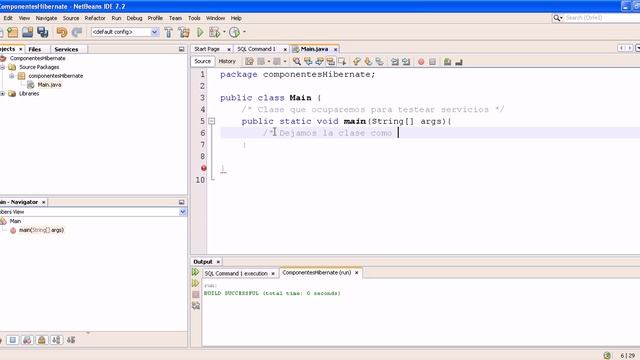Viewport: 640px width, 360px height.
Task: Minimize the Projects panel window group
Action: 181,49
